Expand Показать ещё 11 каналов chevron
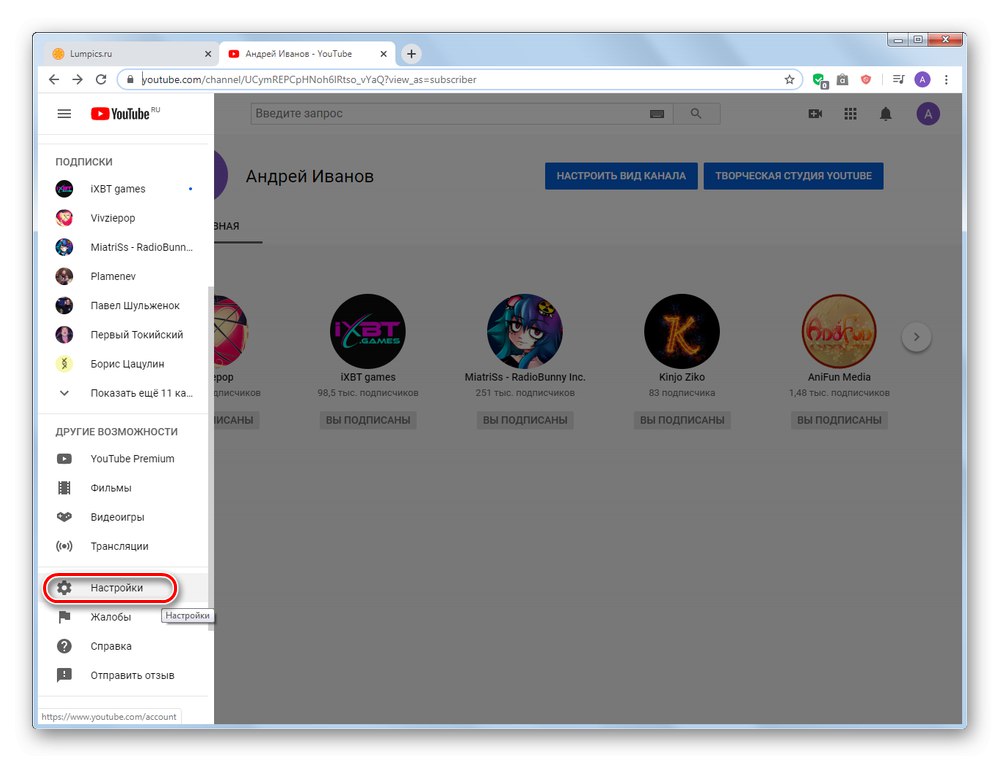The width and height of the screenshot is (1000, 762). 64,393
